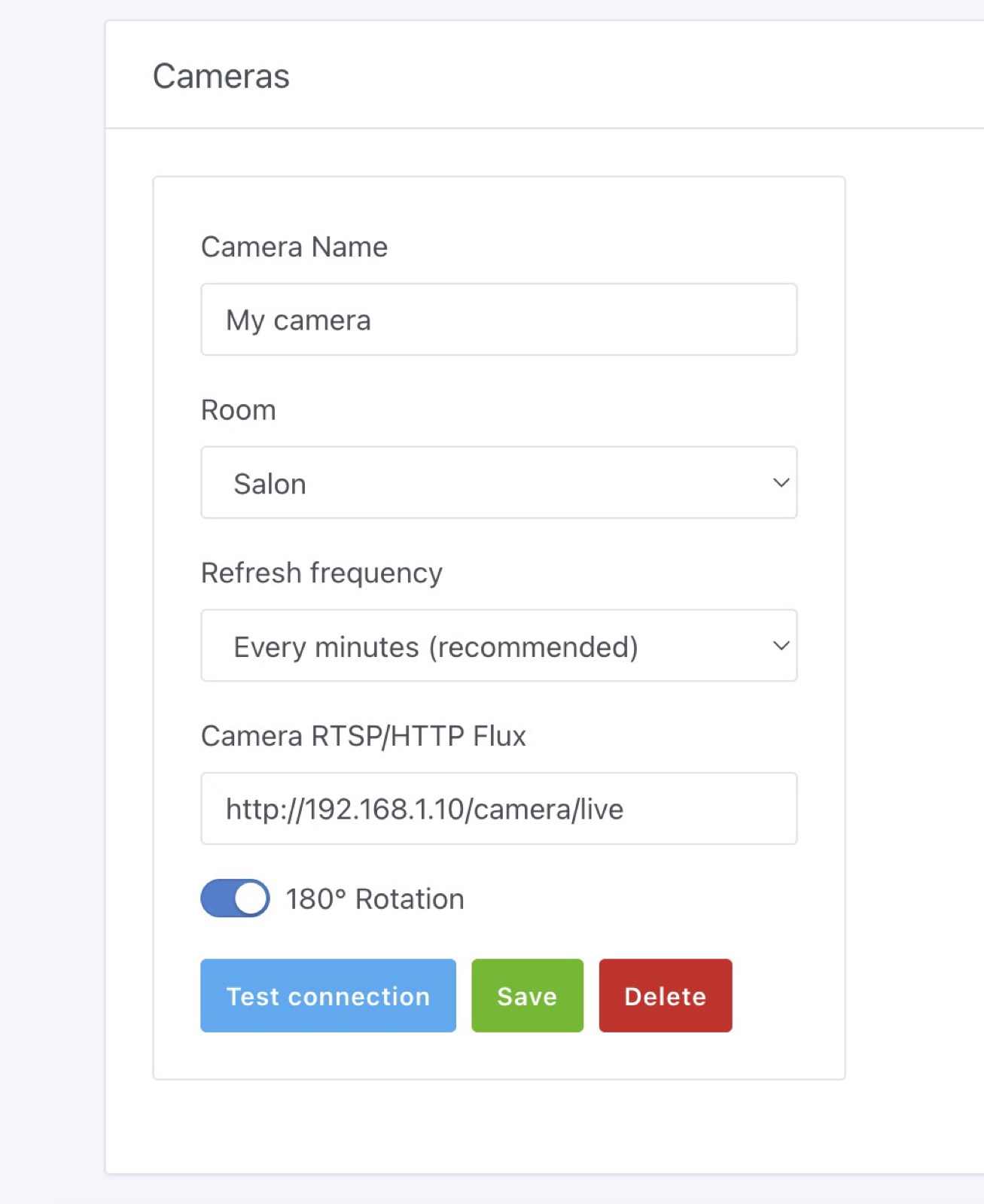Click the chevron arrow of Room selector
This screenshot has height=1204, width=984.
[781, 482]
